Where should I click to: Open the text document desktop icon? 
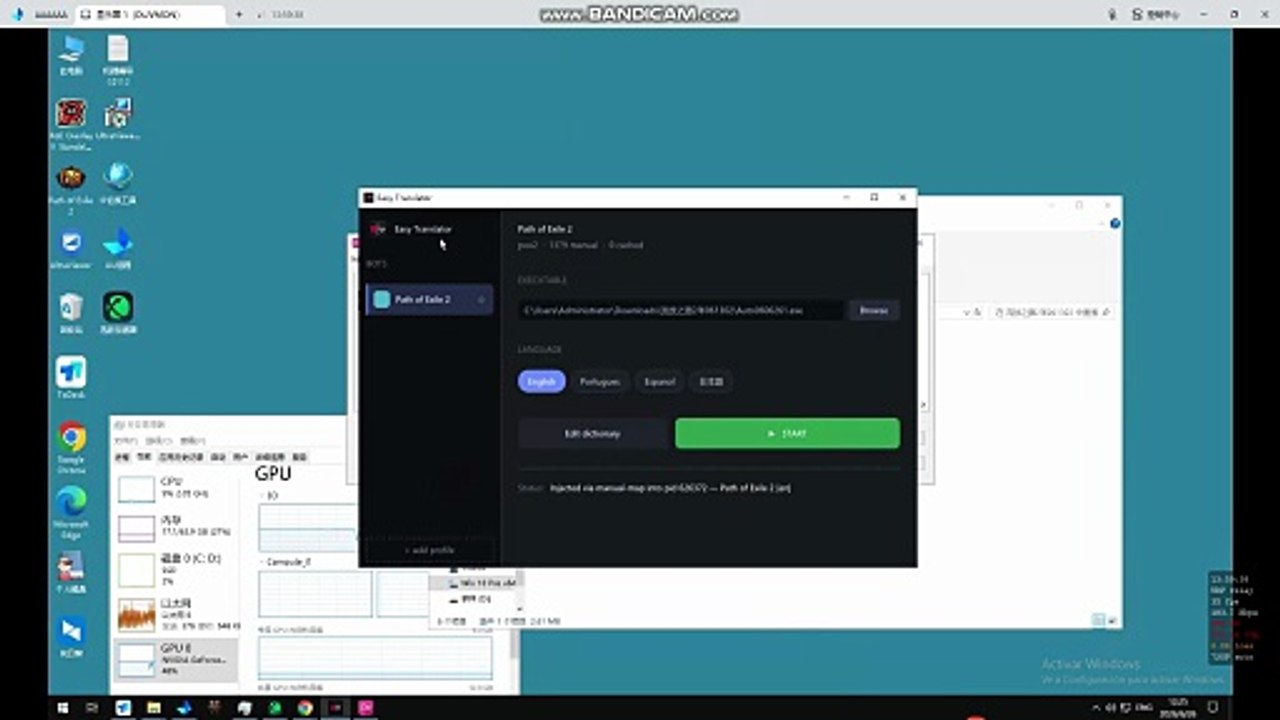(118, 60)
